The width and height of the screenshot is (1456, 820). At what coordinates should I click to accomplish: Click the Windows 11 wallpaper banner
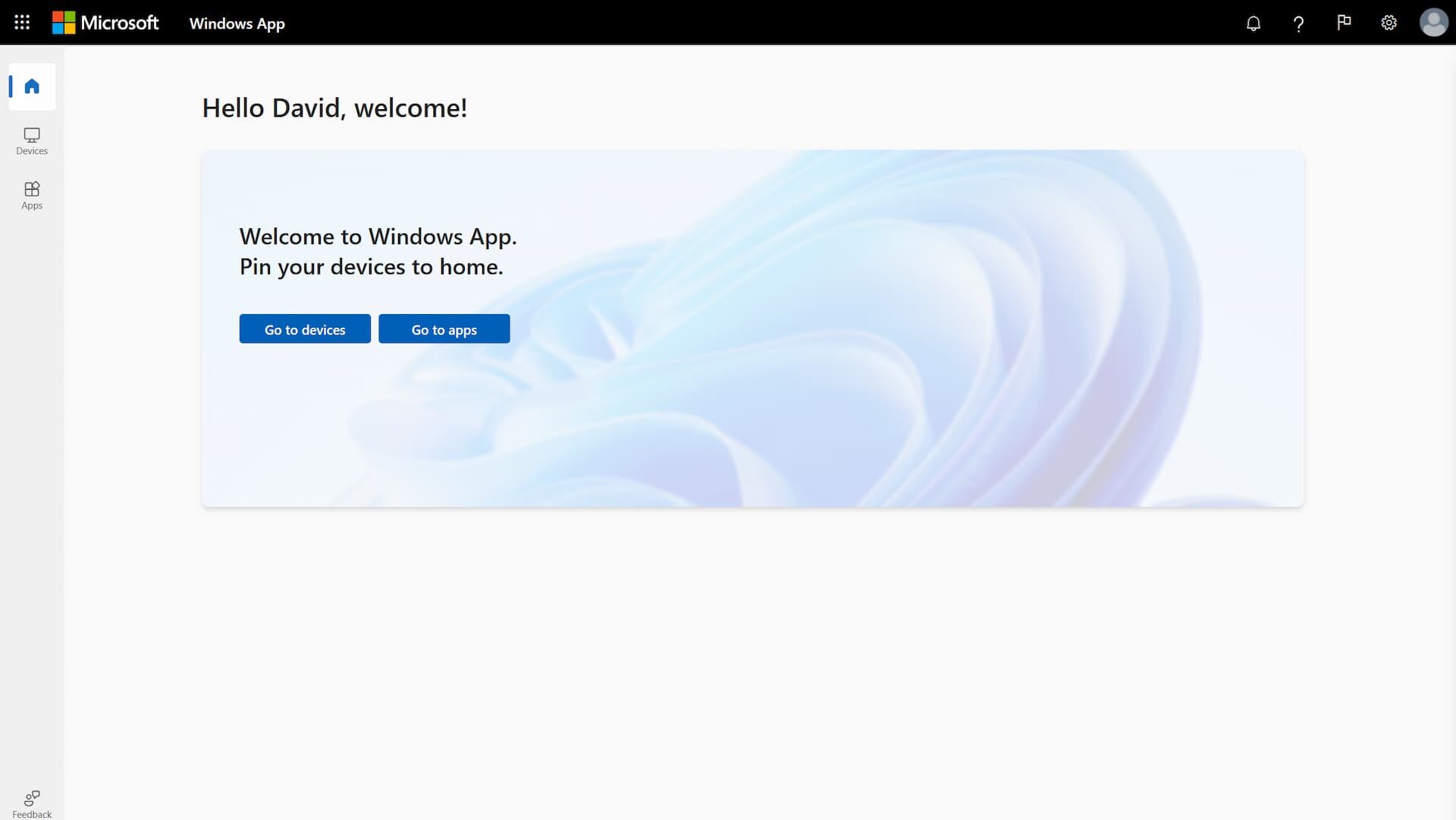pos(752,327)
